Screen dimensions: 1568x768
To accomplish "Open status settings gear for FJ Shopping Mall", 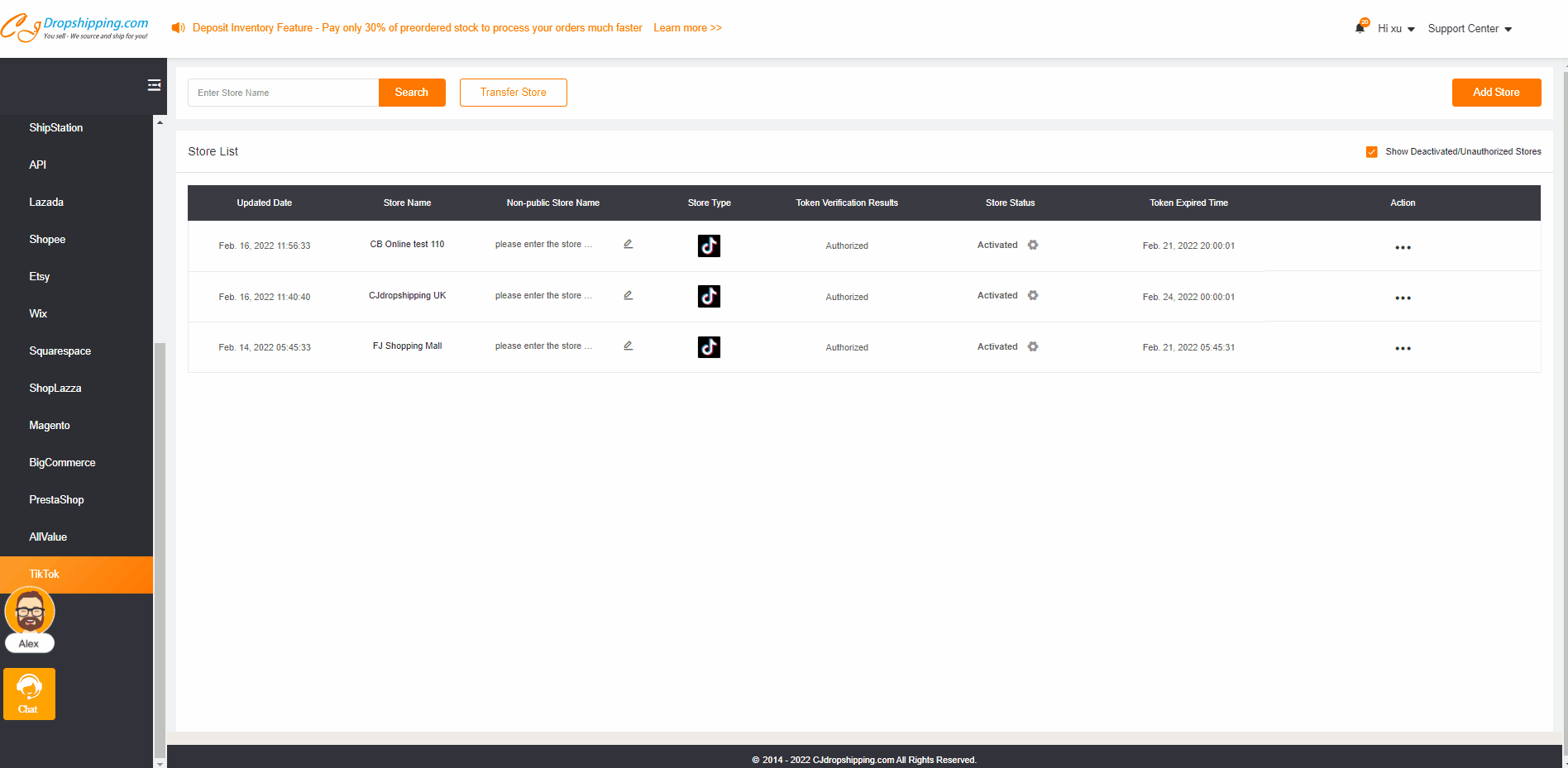I will click(x=1033, y=346).
